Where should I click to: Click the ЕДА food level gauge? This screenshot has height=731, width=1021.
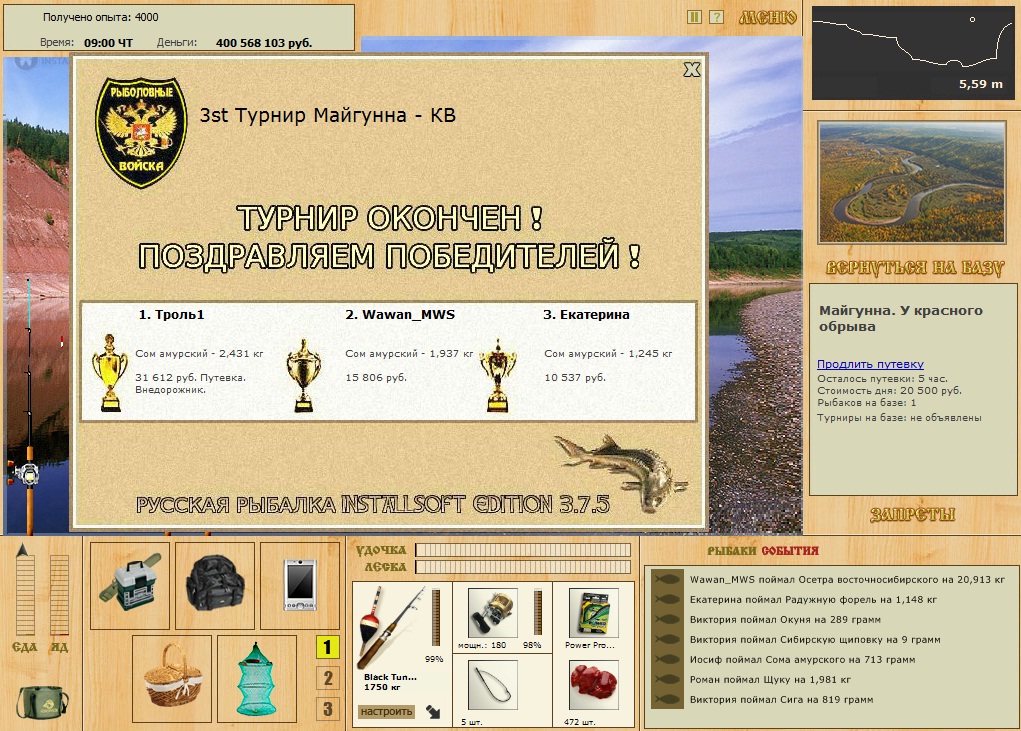(x=25, y=594)
